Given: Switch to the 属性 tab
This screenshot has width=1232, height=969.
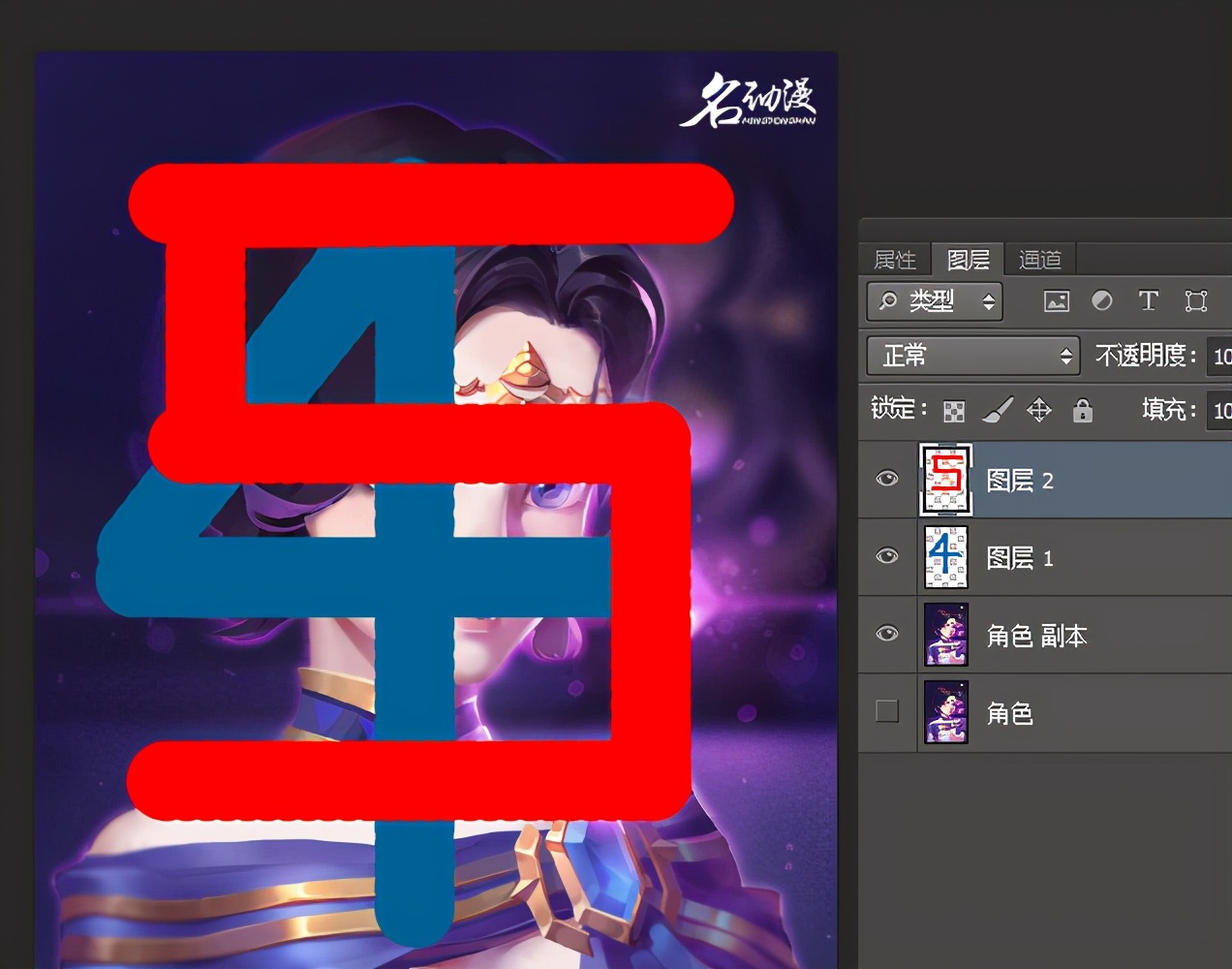Looking at the screenshot, I should 894,260.
